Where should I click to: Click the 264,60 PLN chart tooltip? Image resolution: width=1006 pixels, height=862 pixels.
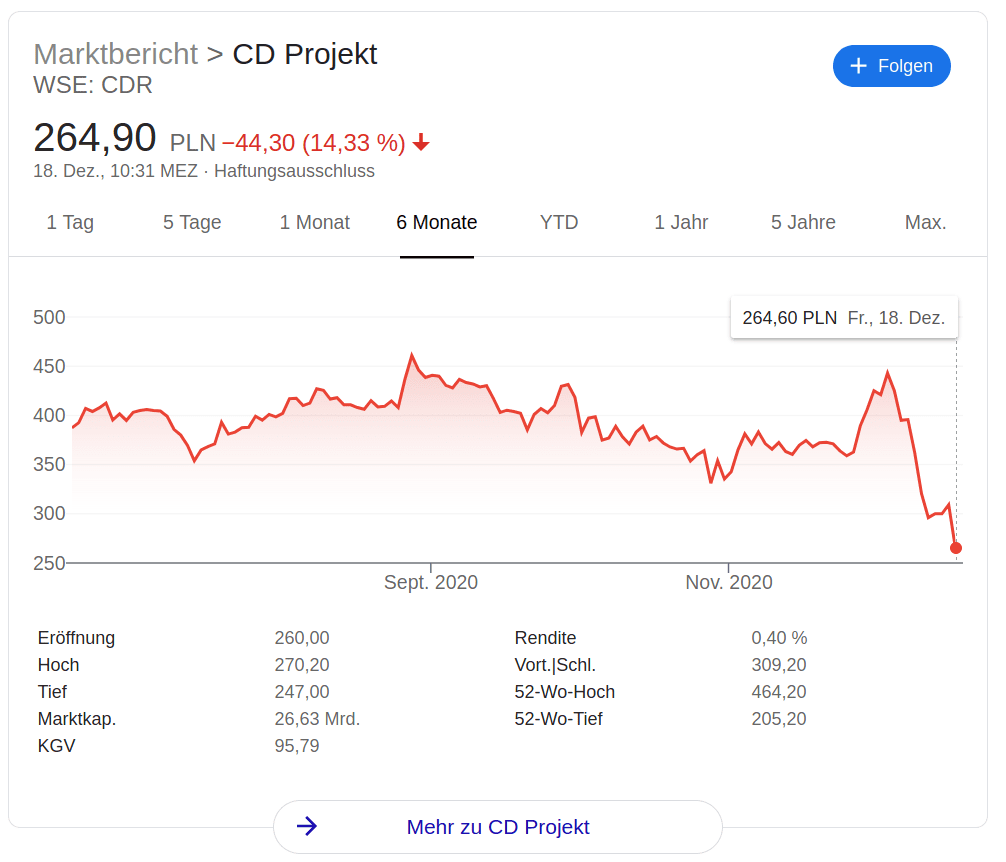coord(844,317)
